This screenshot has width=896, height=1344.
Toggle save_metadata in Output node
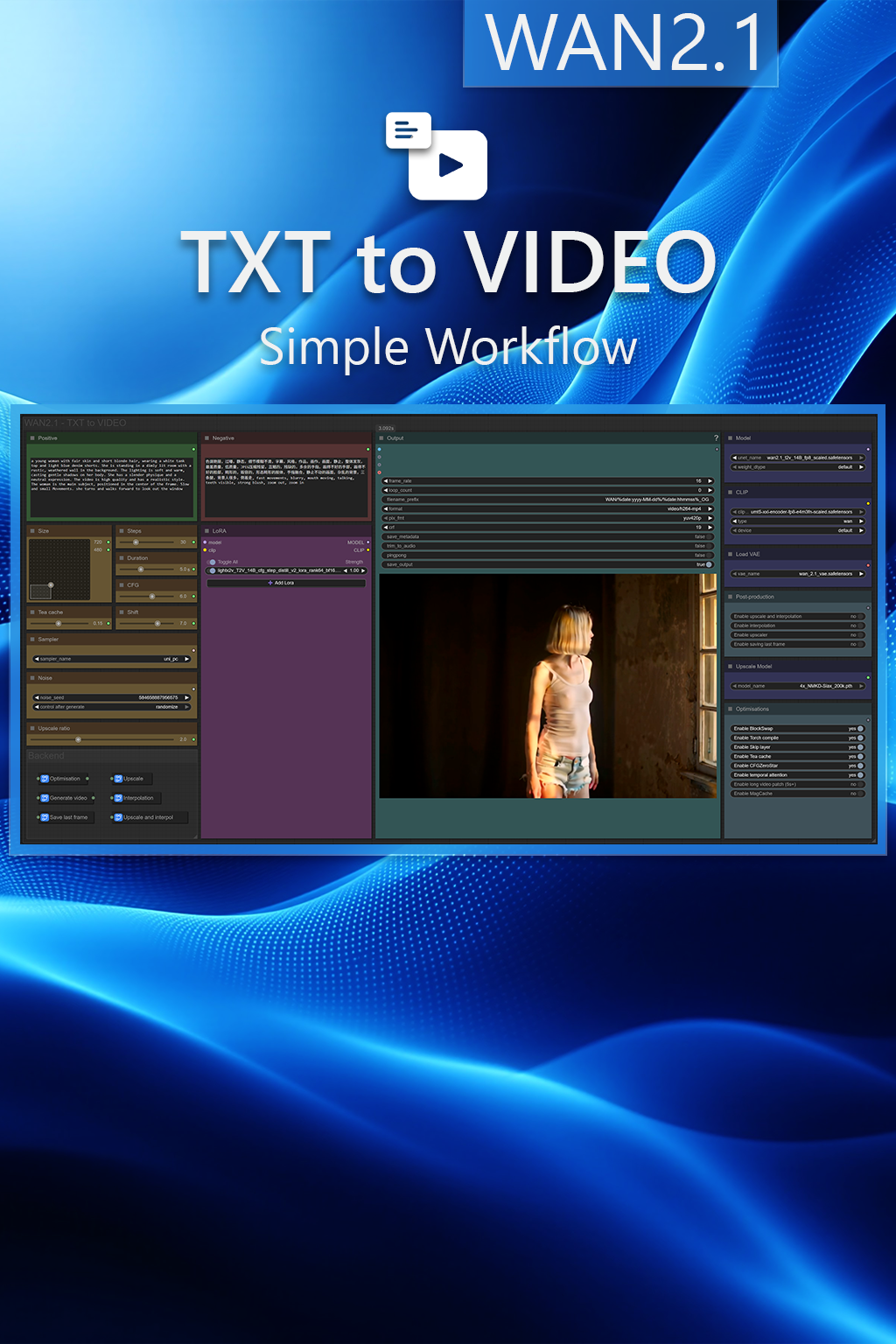click(x=710, y=537)
